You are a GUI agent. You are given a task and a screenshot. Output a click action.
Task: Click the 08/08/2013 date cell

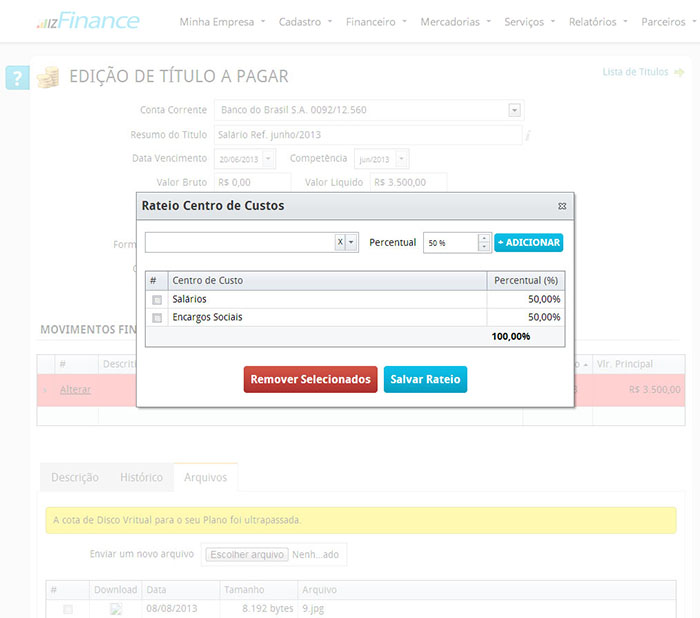click(x=171, y=609)
